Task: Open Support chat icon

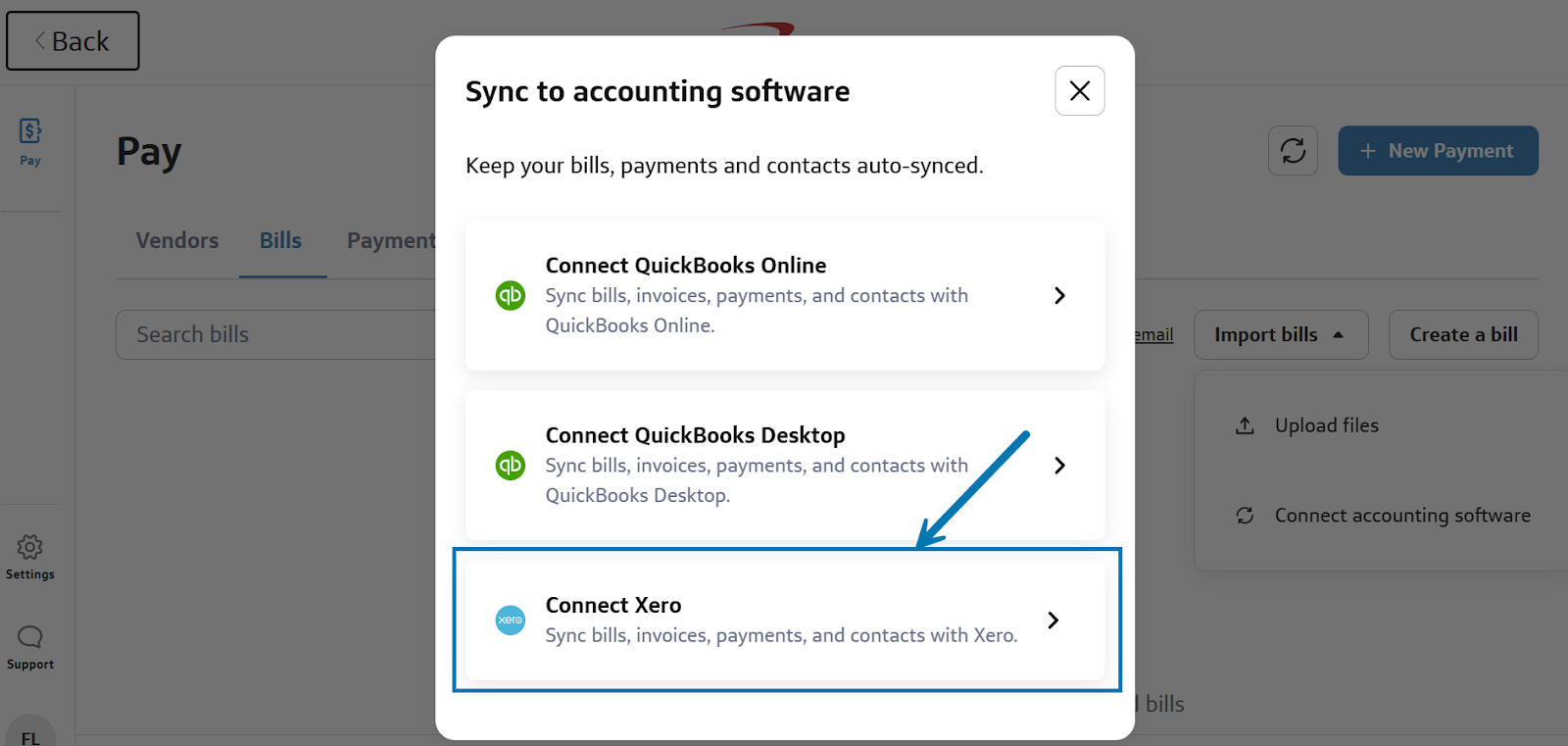Action: click(x=30, y=637)
